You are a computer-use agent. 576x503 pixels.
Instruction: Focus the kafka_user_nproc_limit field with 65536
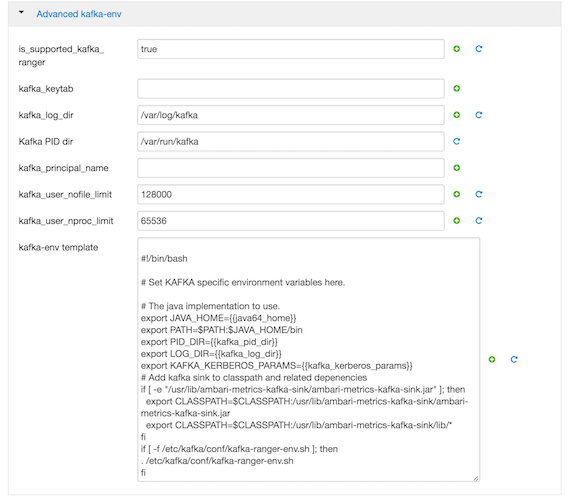click(x=291, y=221)
